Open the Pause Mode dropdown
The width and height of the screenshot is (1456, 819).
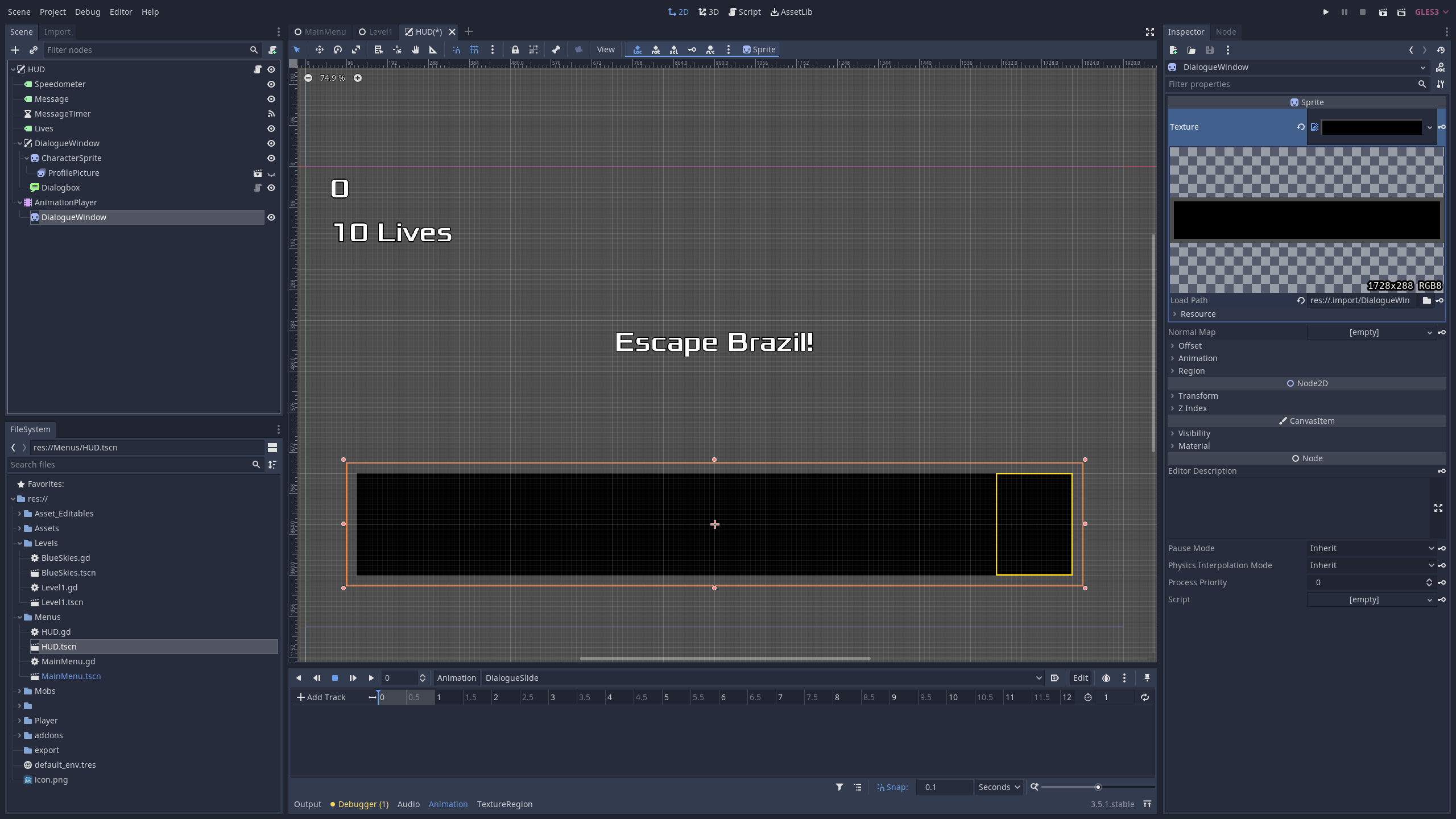(x=1371, y=548)
